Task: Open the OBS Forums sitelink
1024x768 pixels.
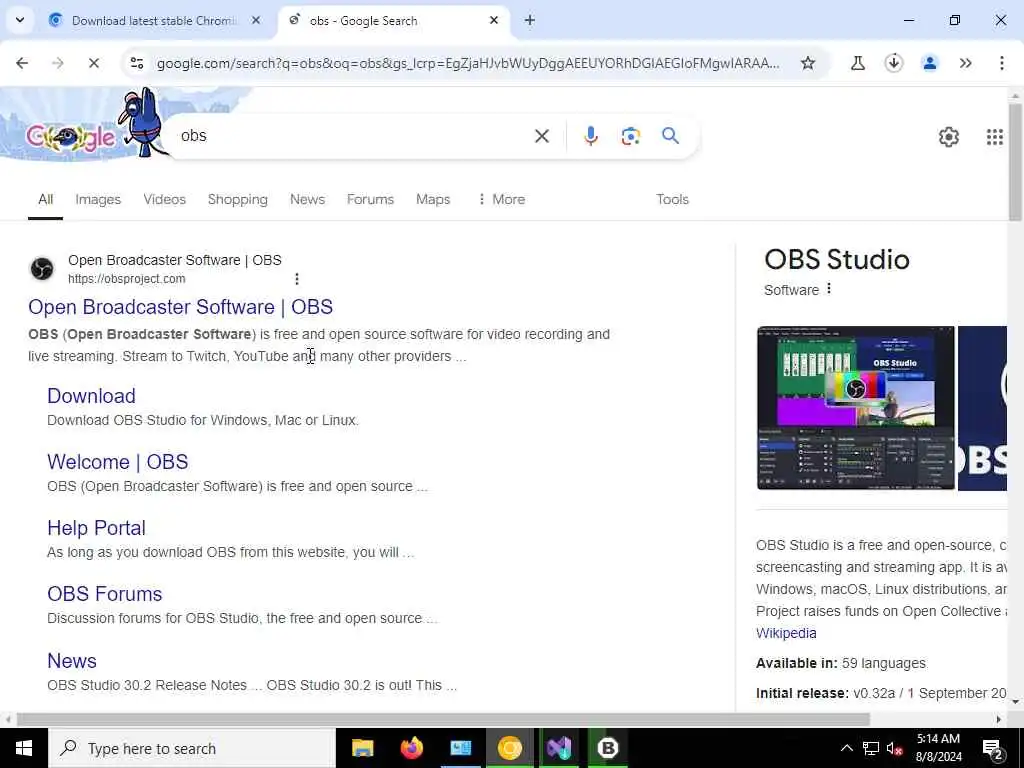Action: click(104, 594)
